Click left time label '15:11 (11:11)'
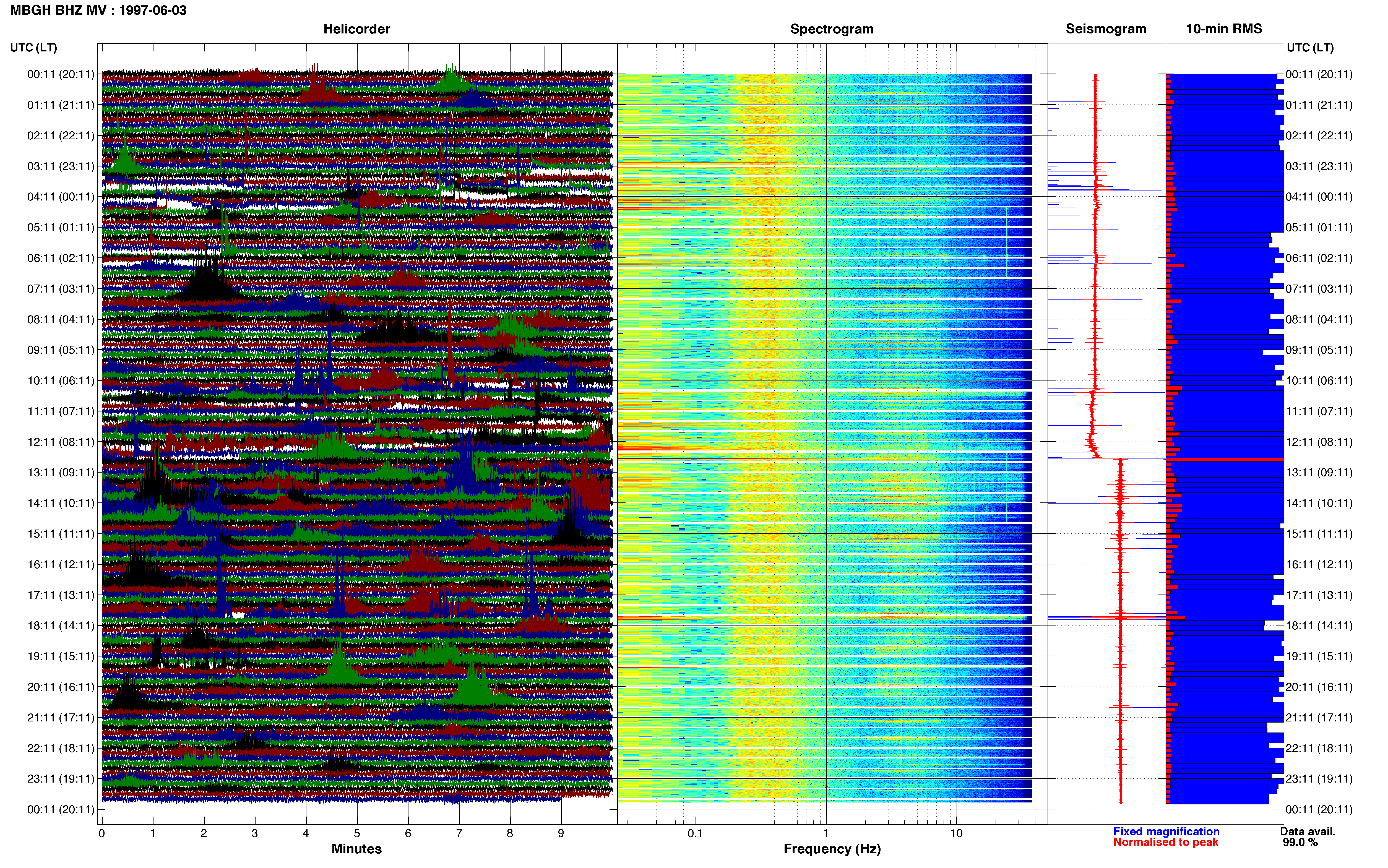1388x868 pixels. (61, 534)
